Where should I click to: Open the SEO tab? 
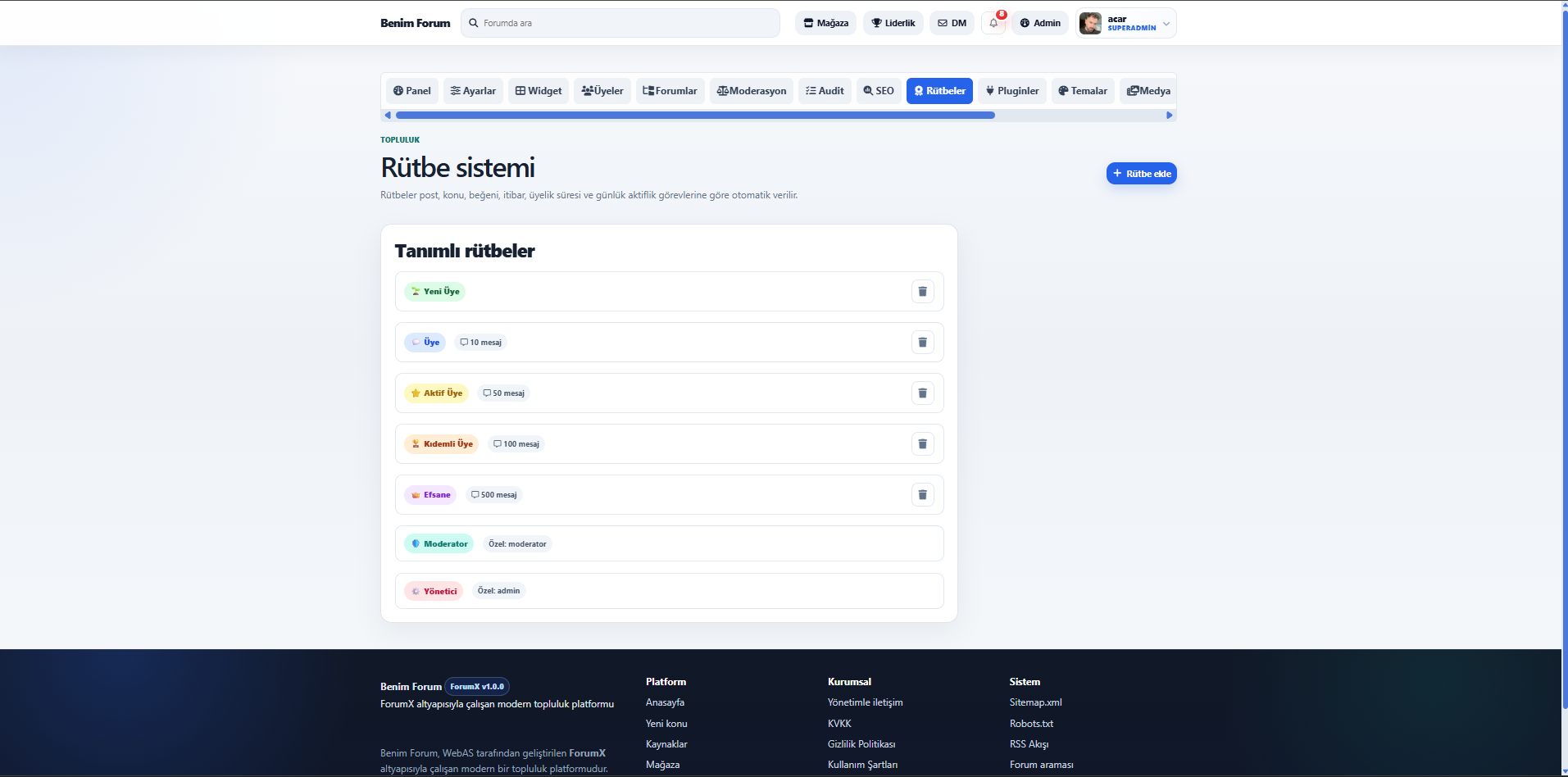point(879,91)
